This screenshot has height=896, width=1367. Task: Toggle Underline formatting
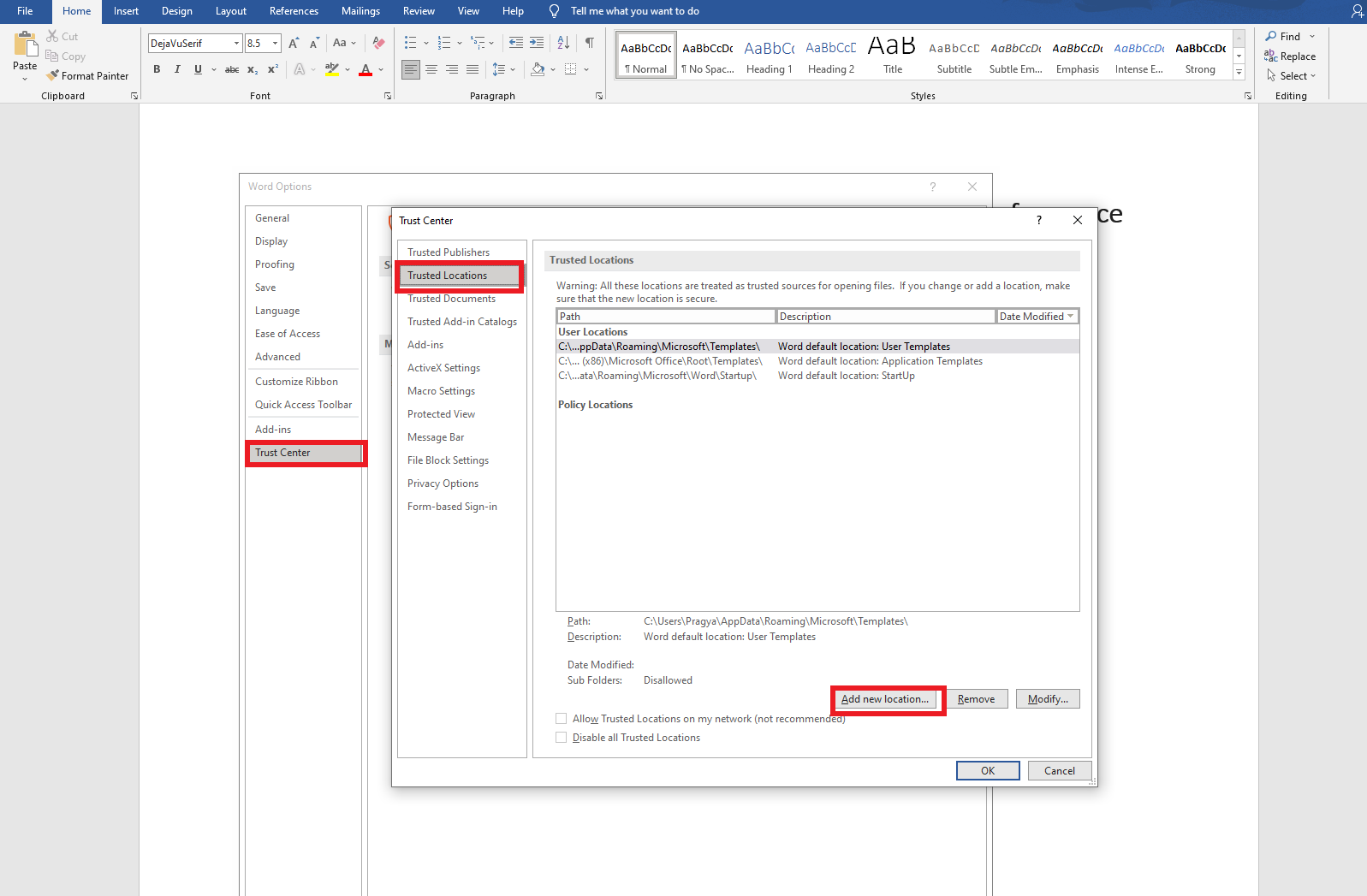pyautogui.click(x=198, y=69)
